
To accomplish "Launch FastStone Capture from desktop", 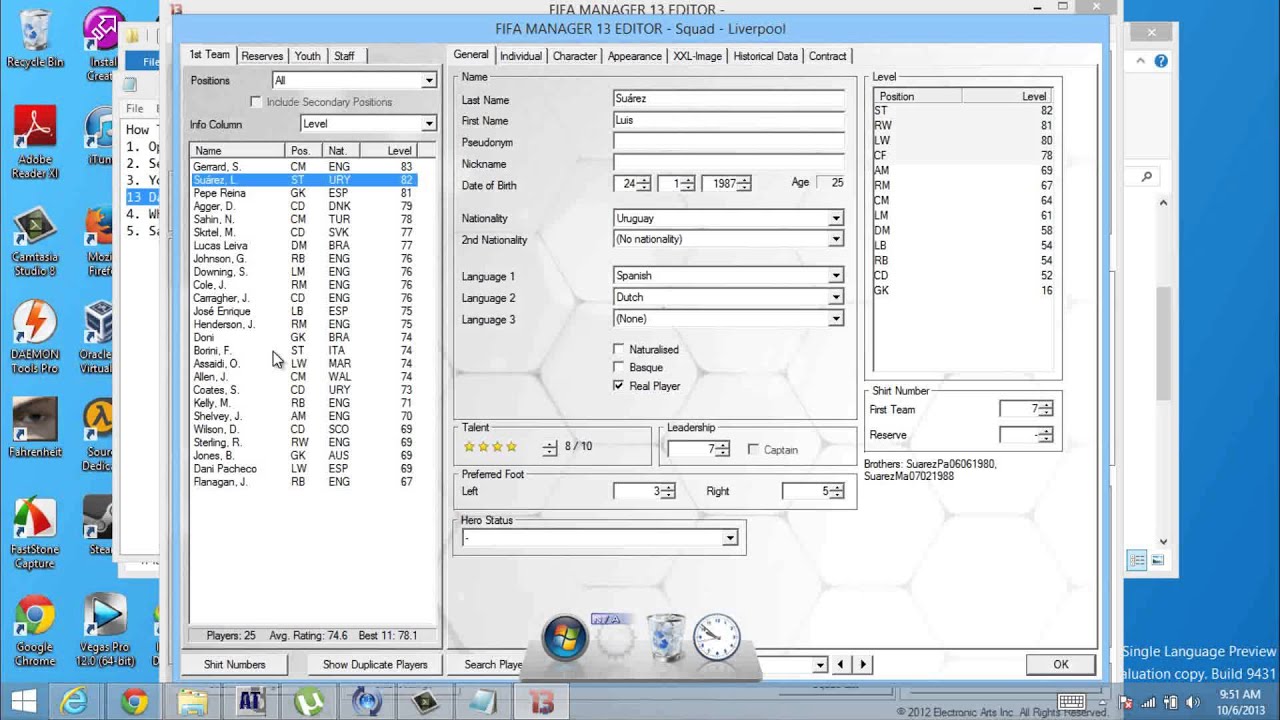I will click(x=35, y=533).
